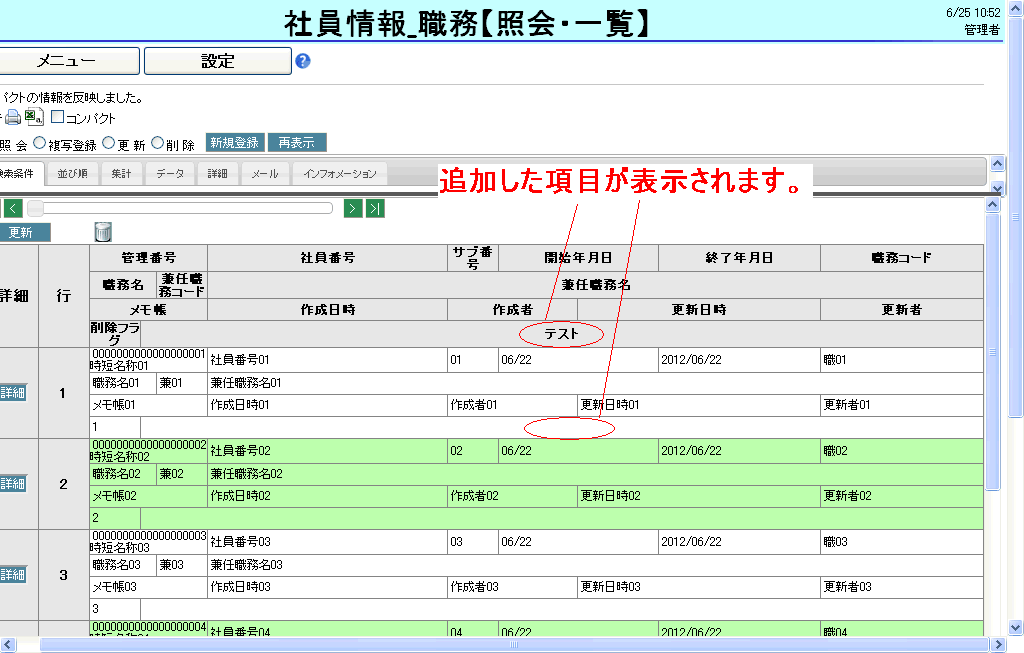Open 詳細 for row 3
Screen dimensions: 1024x653
pyautogui.click(x=12, y=575)
